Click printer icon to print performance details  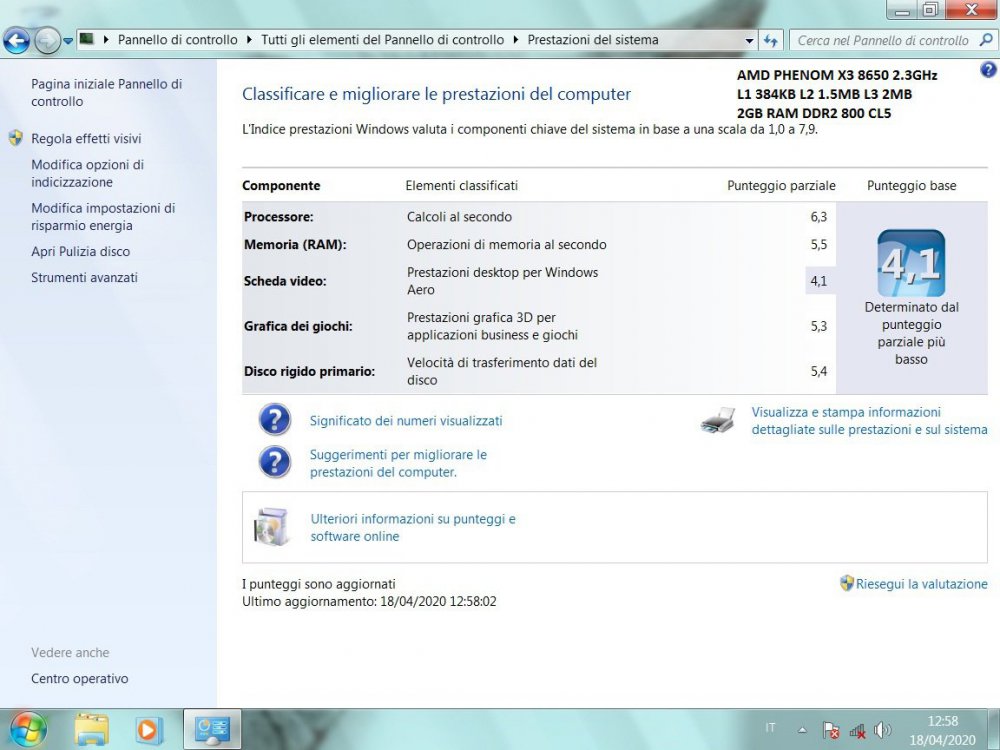tap(717, 420)
